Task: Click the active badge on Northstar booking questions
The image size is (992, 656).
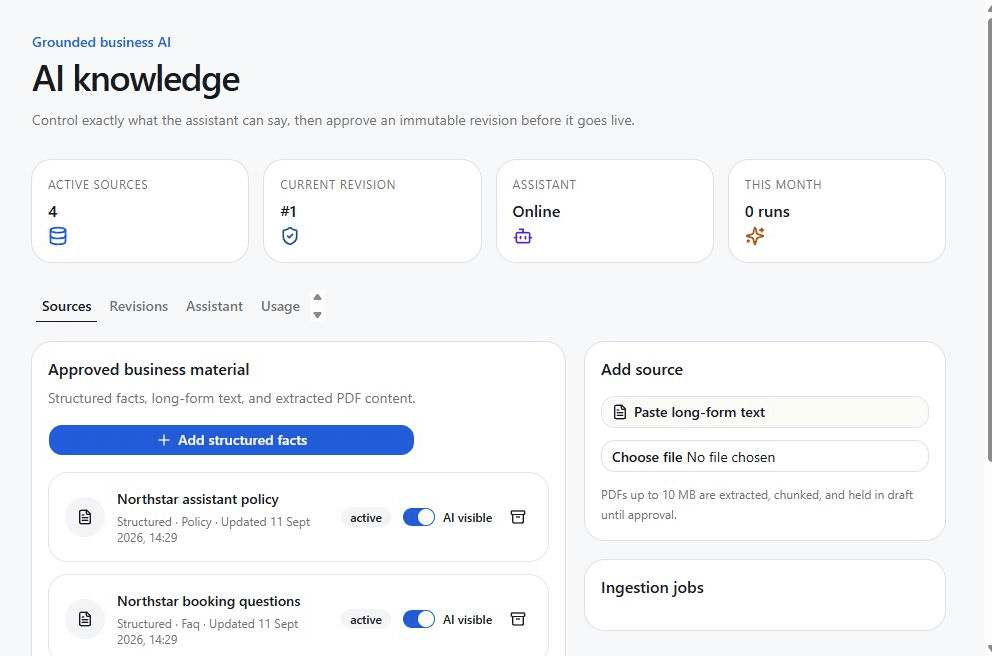Action: pos(366,619)
